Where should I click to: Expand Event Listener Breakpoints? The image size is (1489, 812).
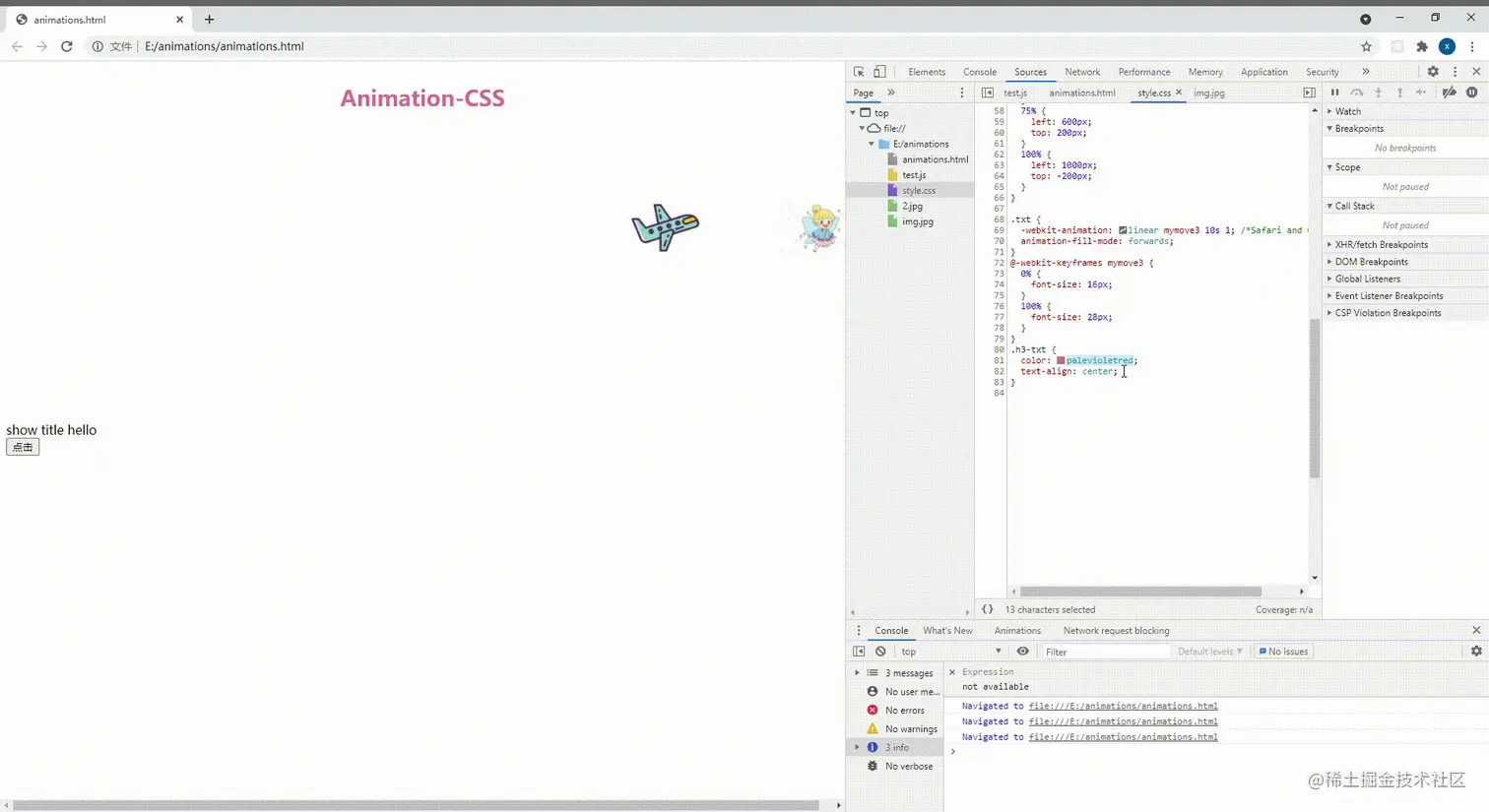pos(1329,295)
